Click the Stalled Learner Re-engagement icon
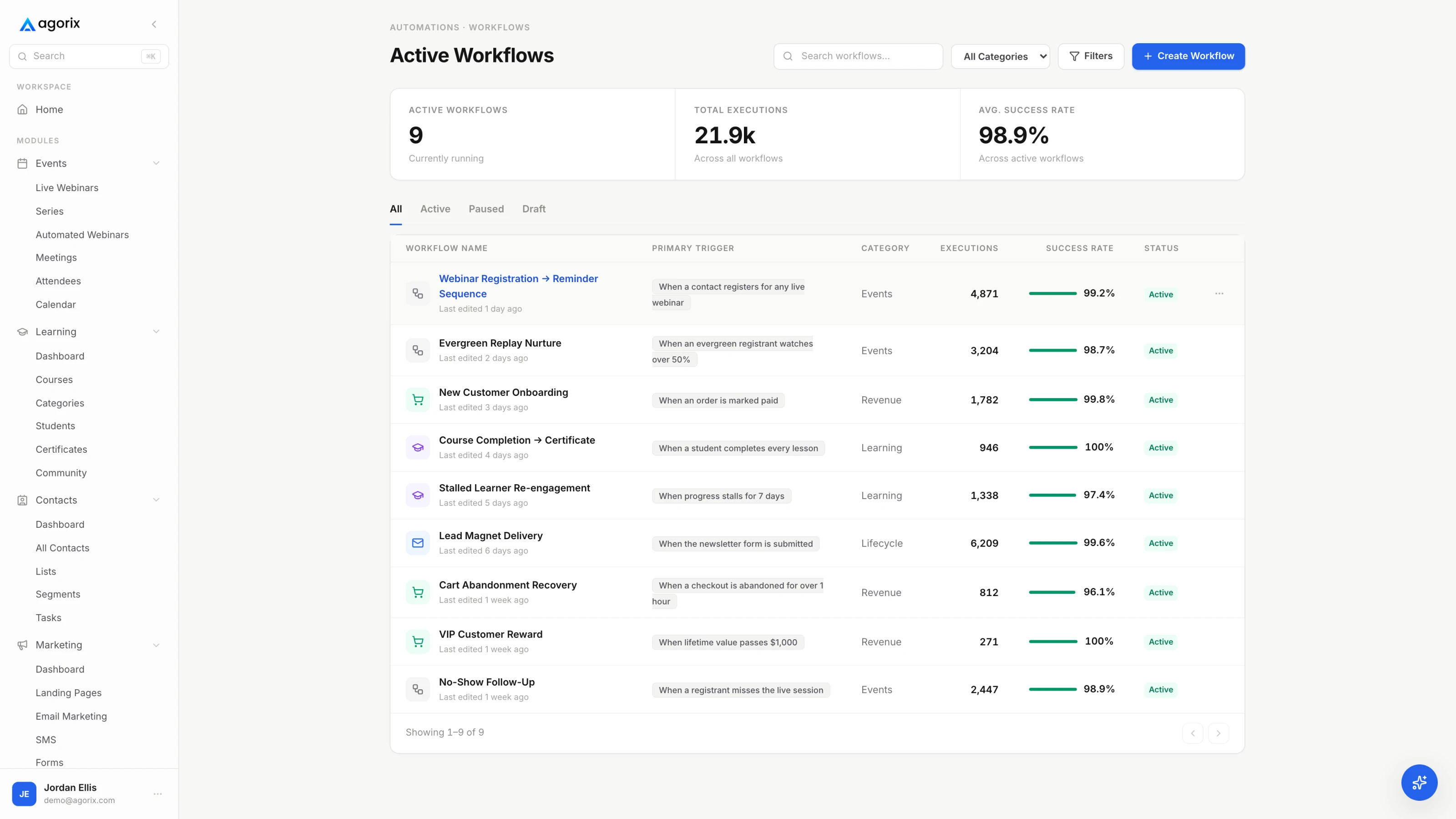Image resolution: width=1456 pixels, height=819 pixels. pos(418,495)
